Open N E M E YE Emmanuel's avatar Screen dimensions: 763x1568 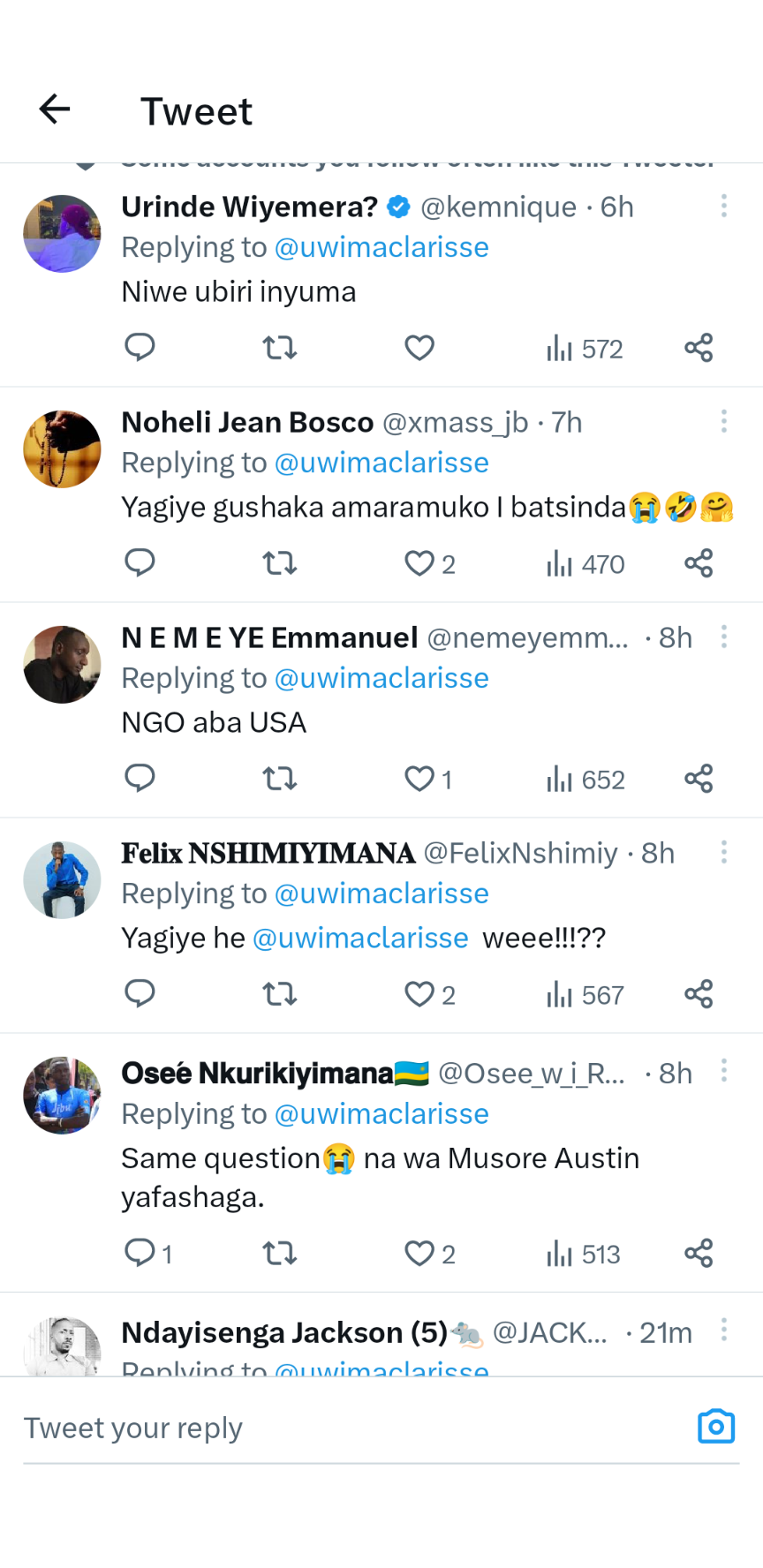pyautogui.click(x=62, y=665)
